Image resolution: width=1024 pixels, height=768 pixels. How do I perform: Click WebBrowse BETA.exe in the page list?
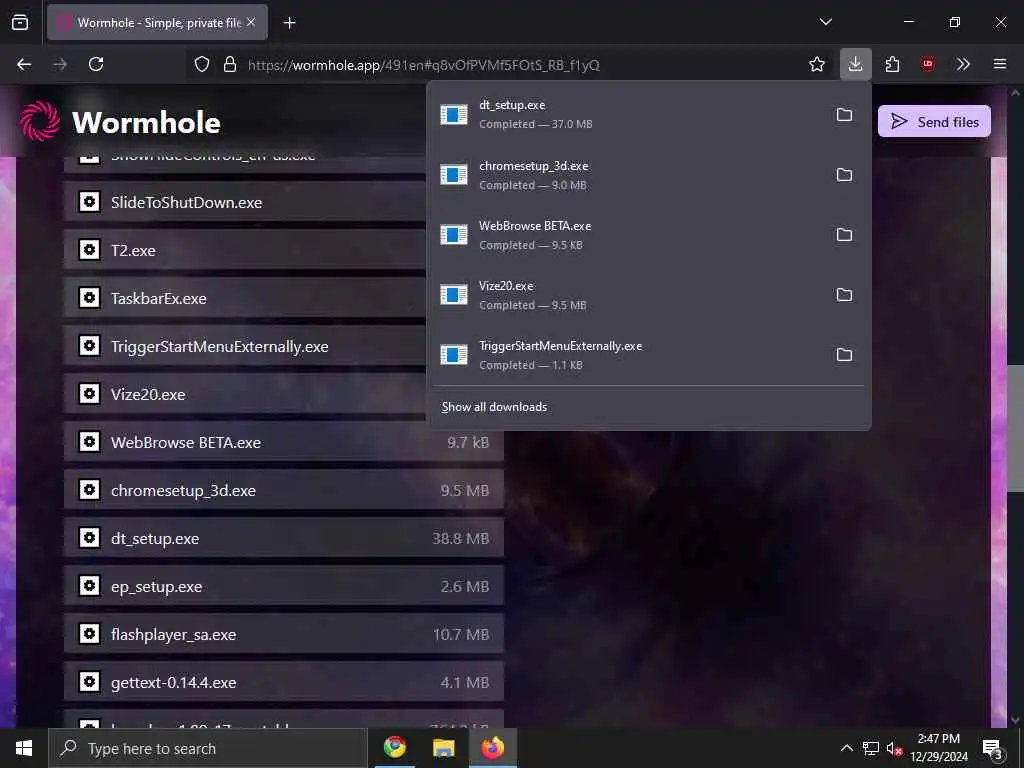click(283, 442)
